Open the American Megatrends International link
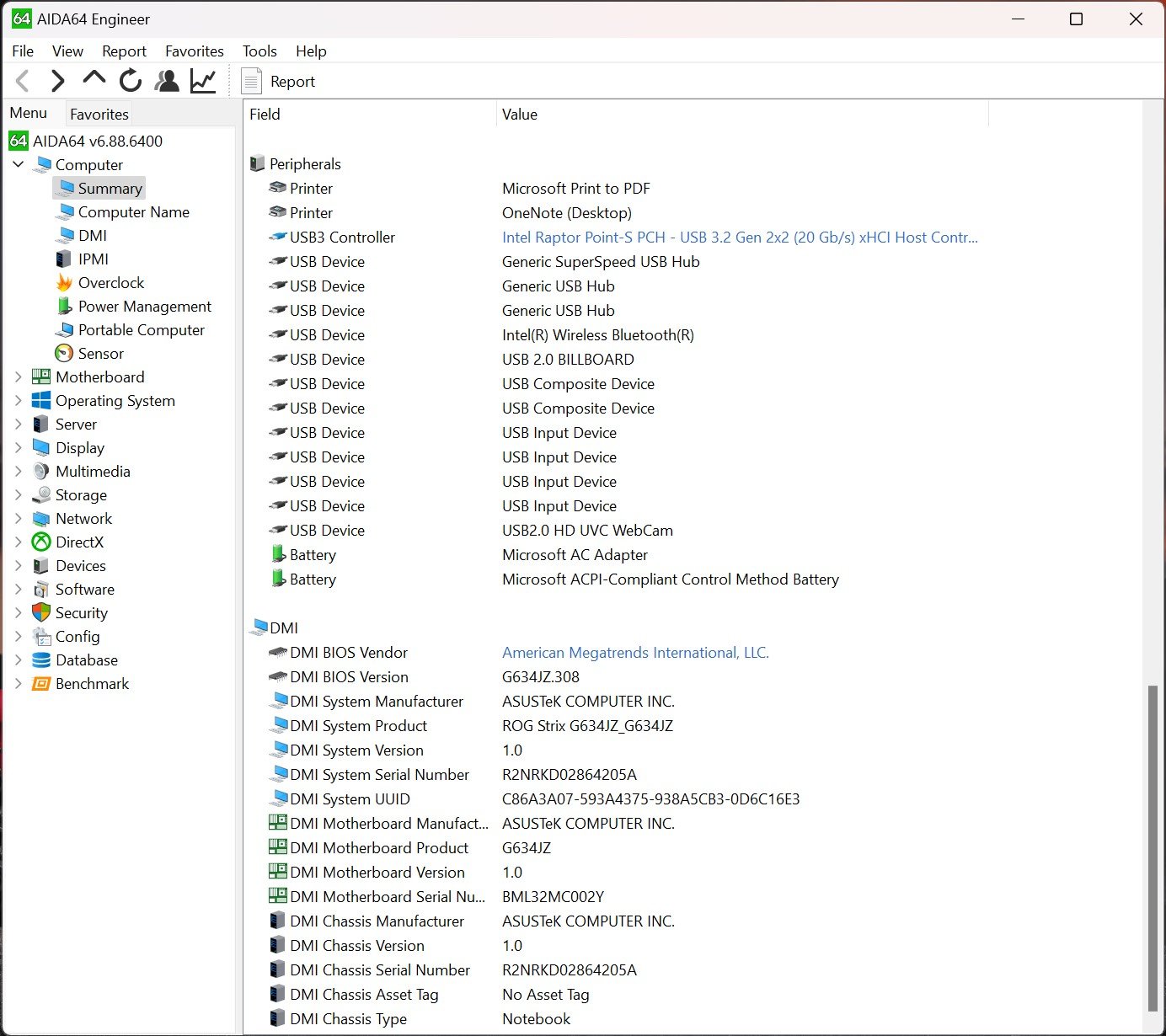1166x1036 pixels. 635,653
